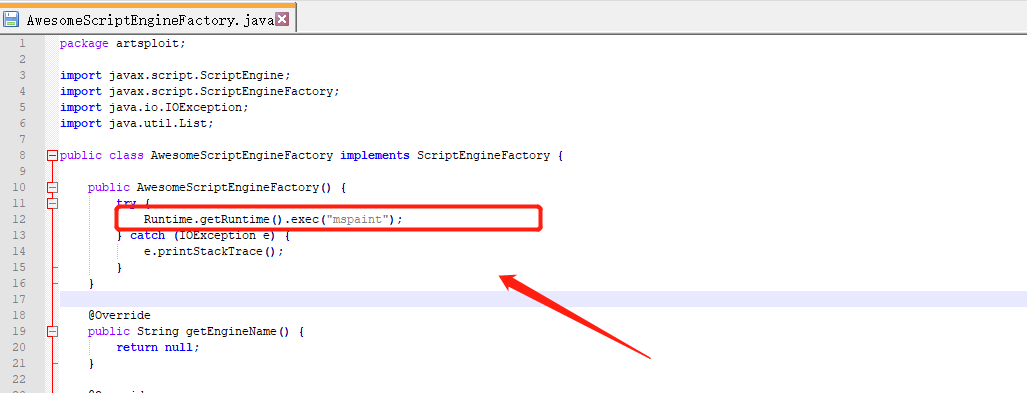This screenshot has height=393, width=1027.
Task: Click the 'implements' keyword in the class declaration
Action: [375, 155]
